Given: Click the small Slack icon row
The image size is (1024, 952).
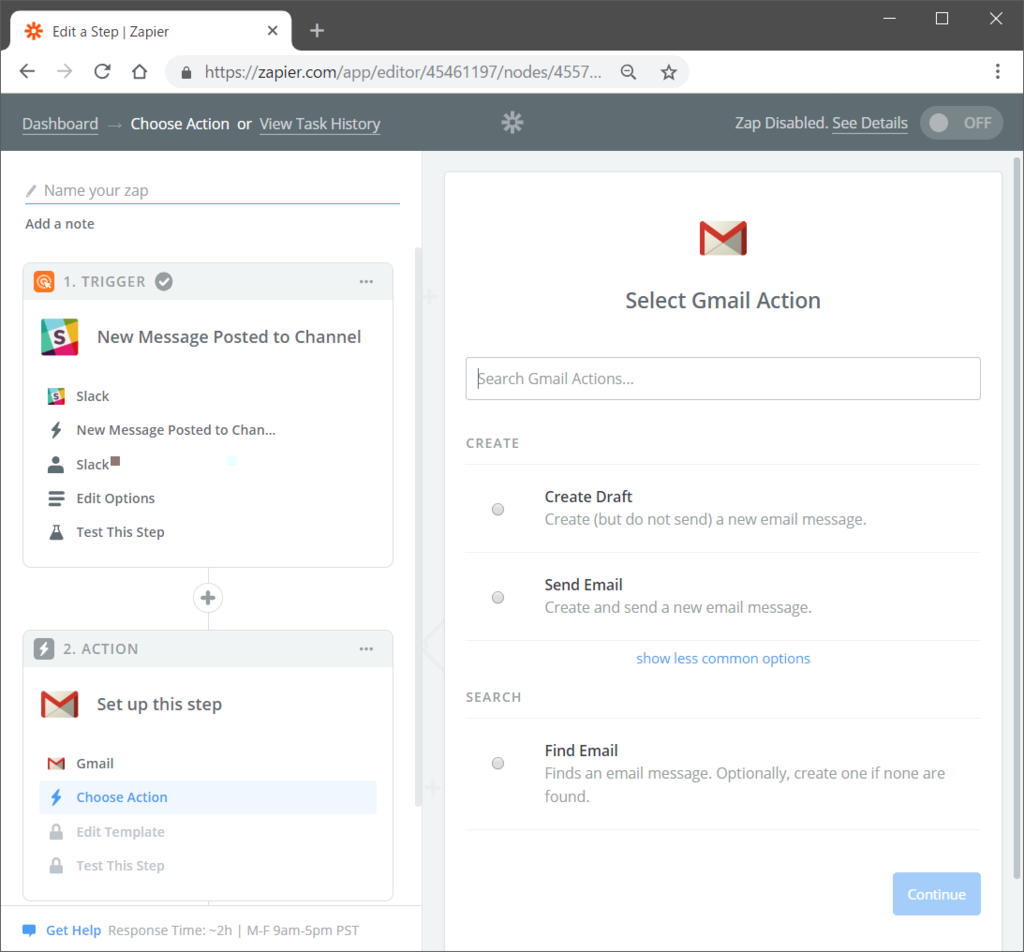Looking at the screenshot, I should coord(56,396).
